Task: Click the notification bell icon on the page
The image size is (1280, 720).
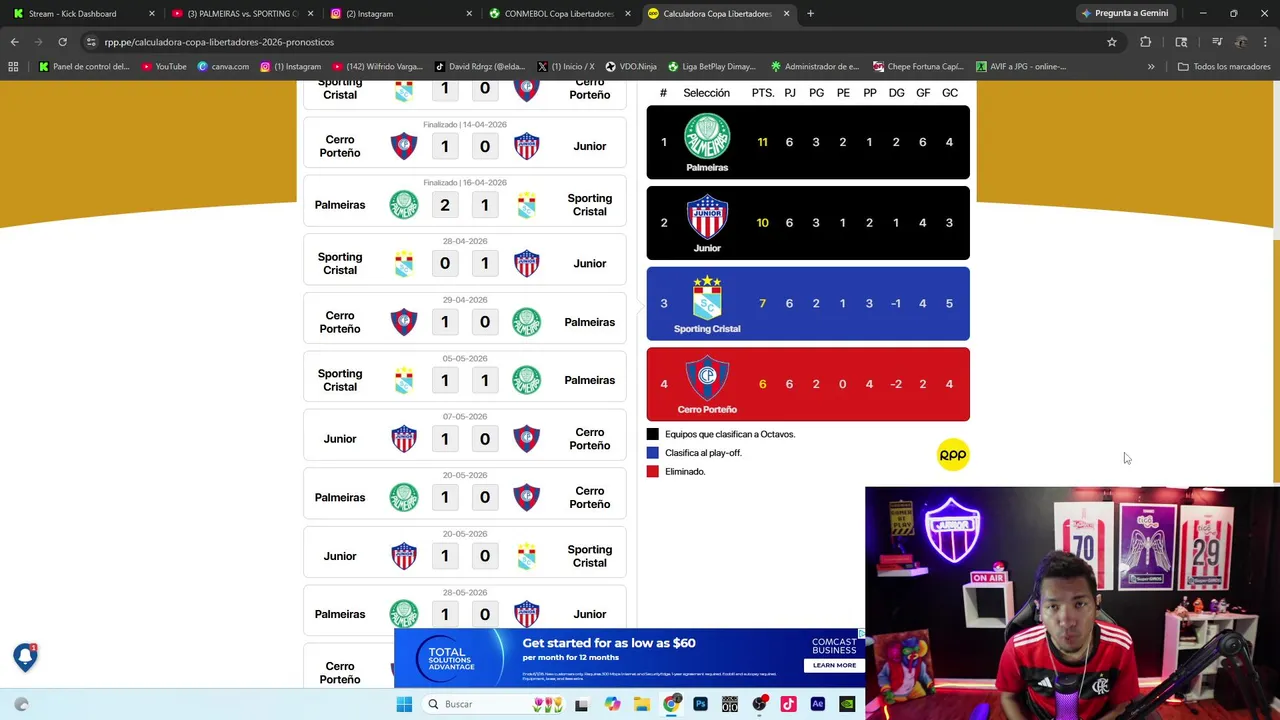Action: tap(25, 656)
